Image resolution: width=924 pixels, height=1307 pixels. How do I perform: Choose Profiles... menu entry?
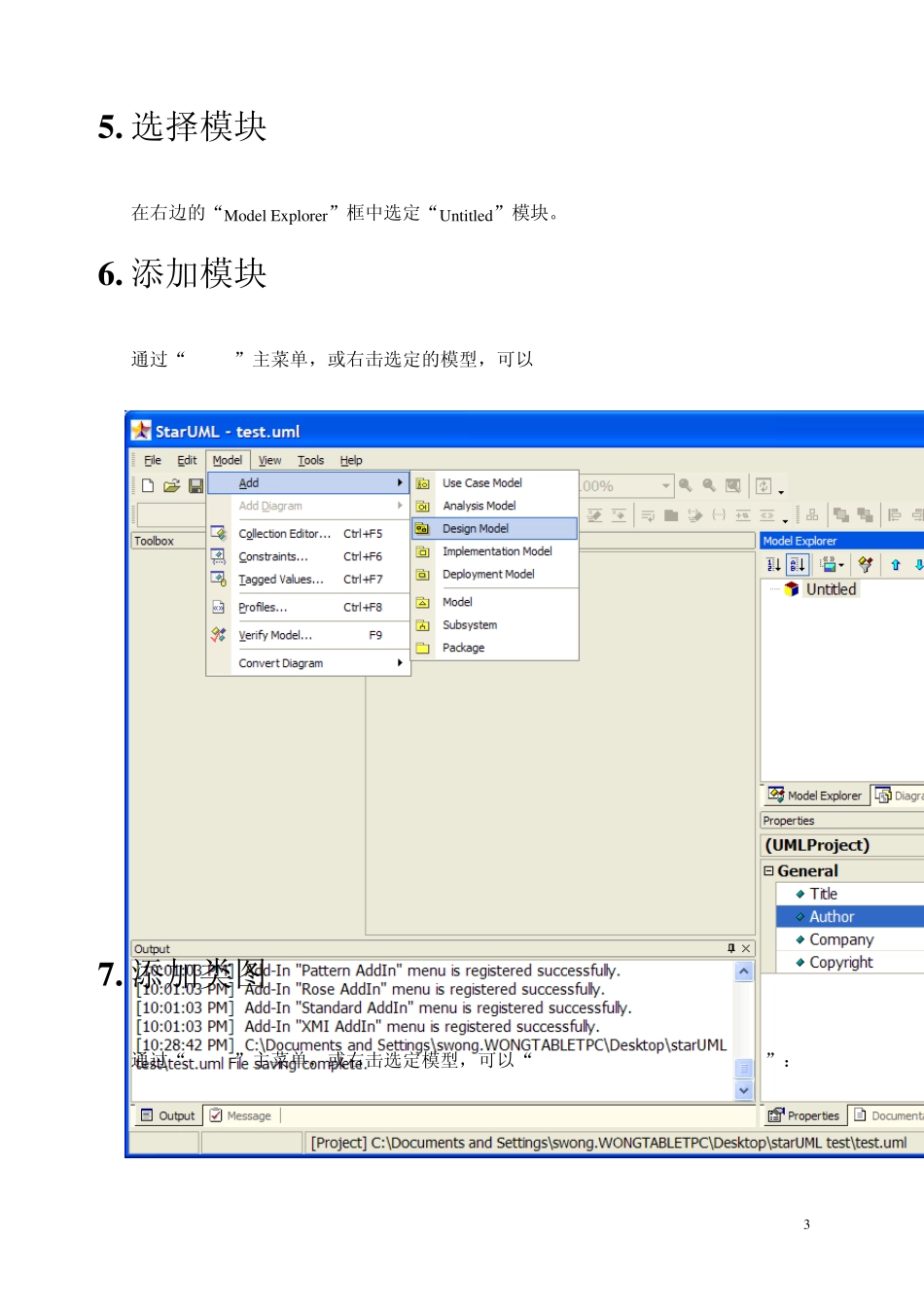[x=308, y=608]
